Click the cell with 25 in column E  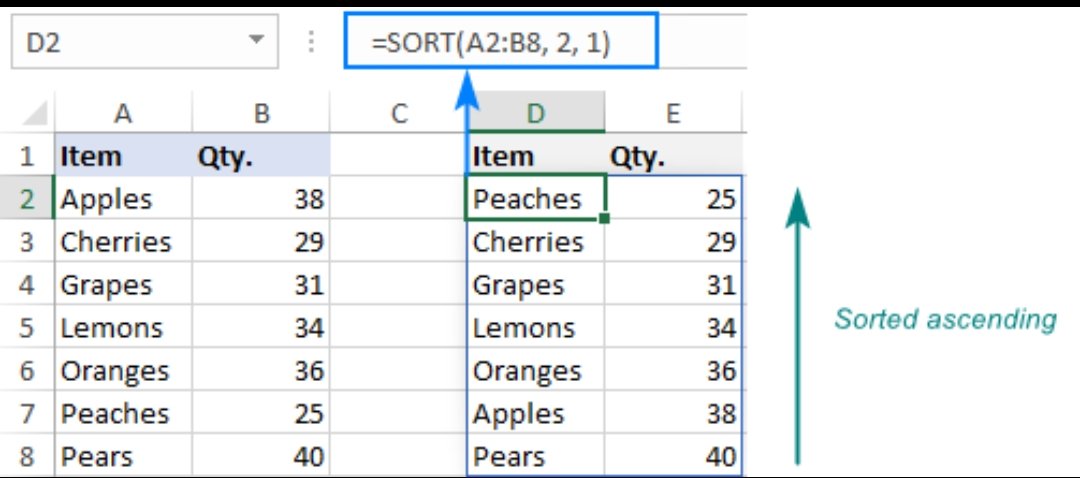tap(673, 200)
